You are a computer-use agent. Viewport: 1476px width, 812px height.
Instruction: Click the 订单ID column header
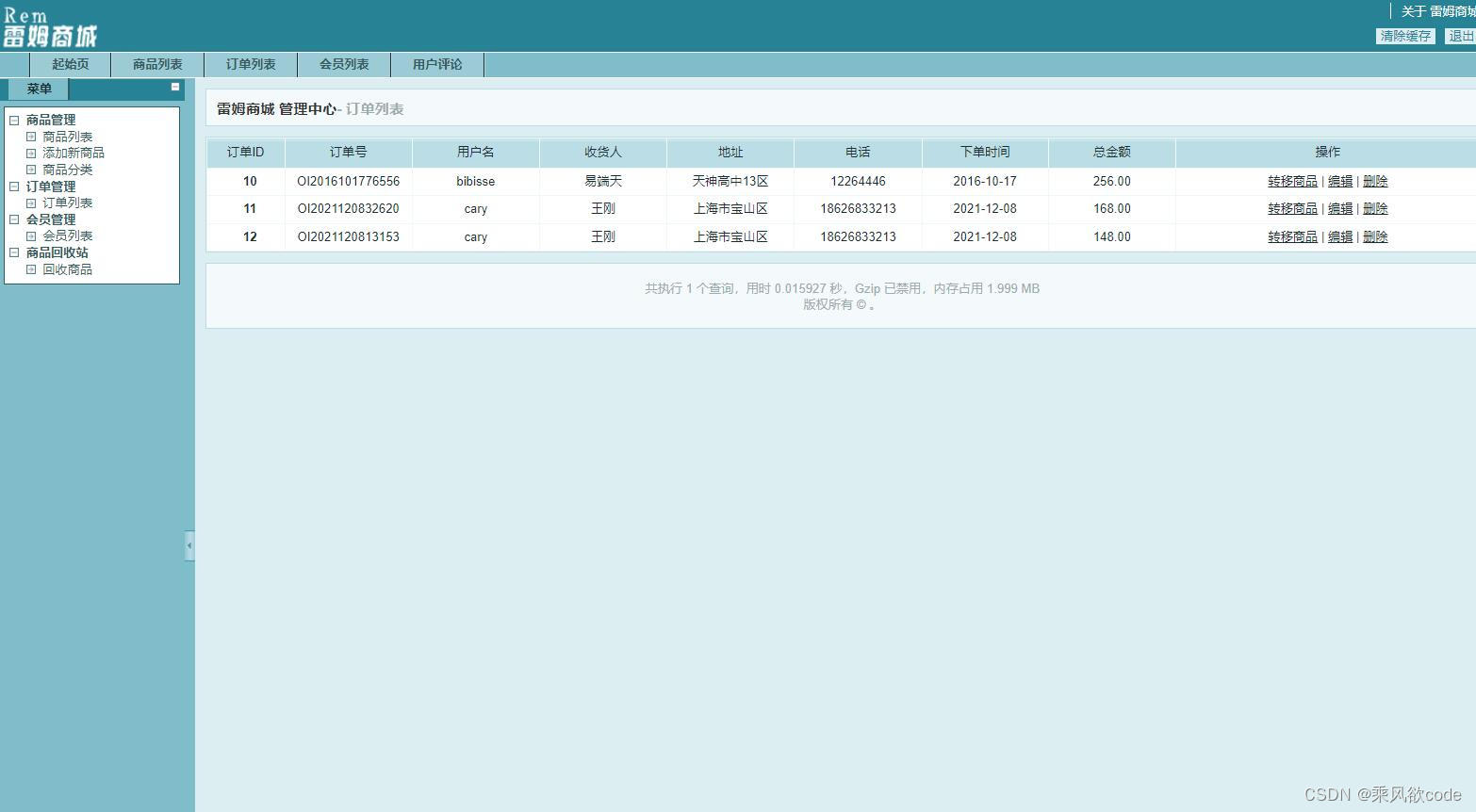pos(246,152)
